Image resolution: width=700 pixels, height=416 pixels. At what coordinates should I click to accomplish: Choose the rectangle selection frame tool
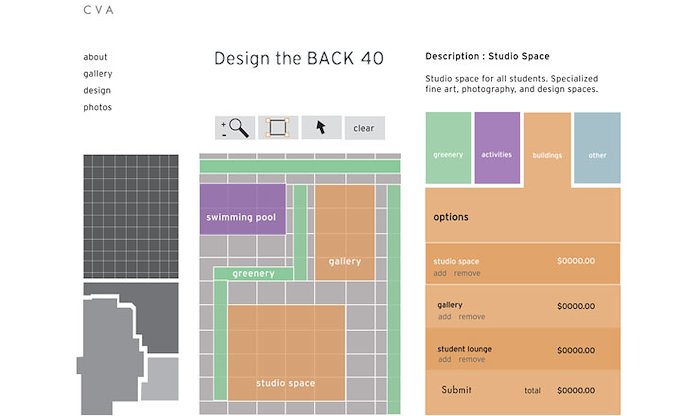click(278, 128)
